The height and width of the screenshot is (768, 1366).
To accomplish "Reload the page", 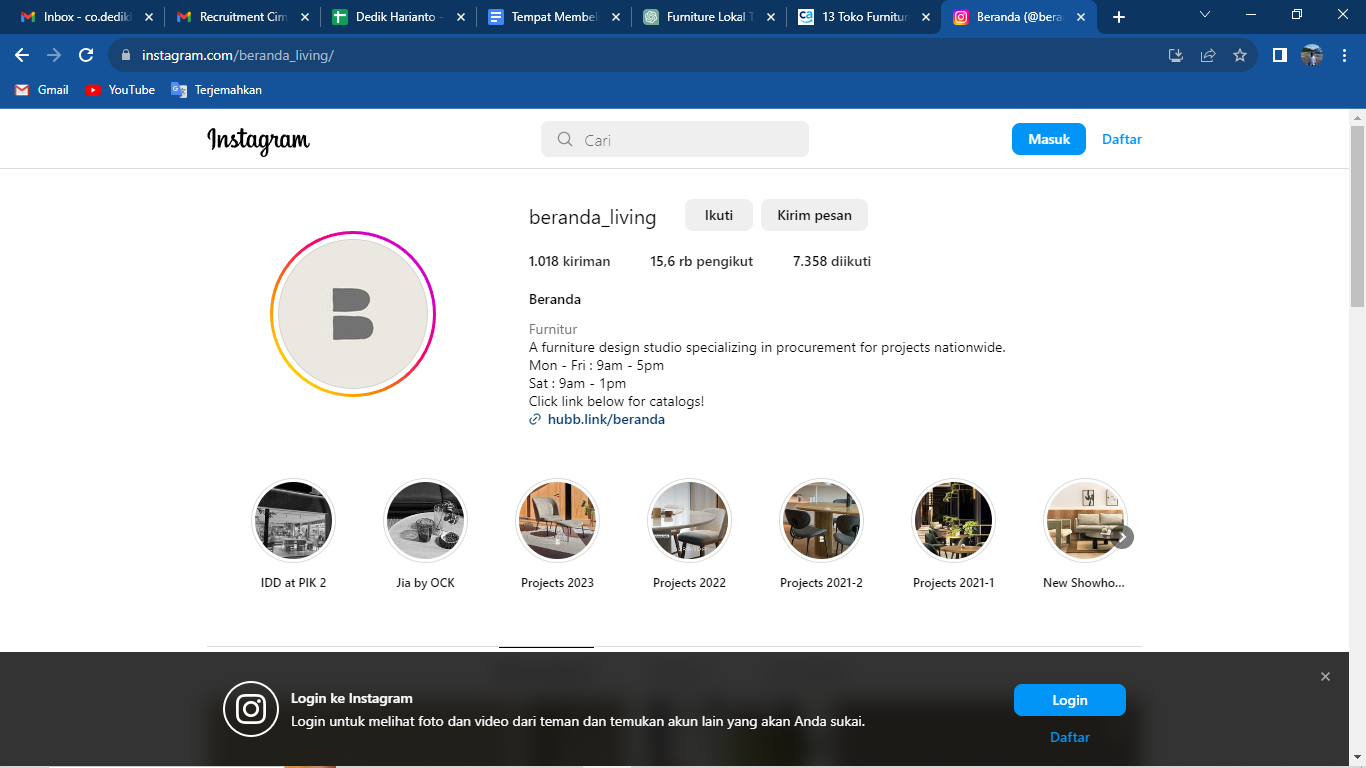I will (86, 55).
